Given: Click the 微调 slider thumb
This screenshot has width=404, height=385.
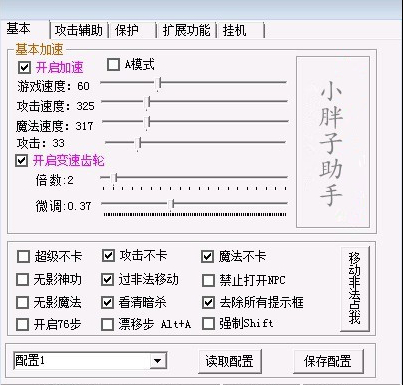Looking at the screenshot, I should tap(171, 204).
